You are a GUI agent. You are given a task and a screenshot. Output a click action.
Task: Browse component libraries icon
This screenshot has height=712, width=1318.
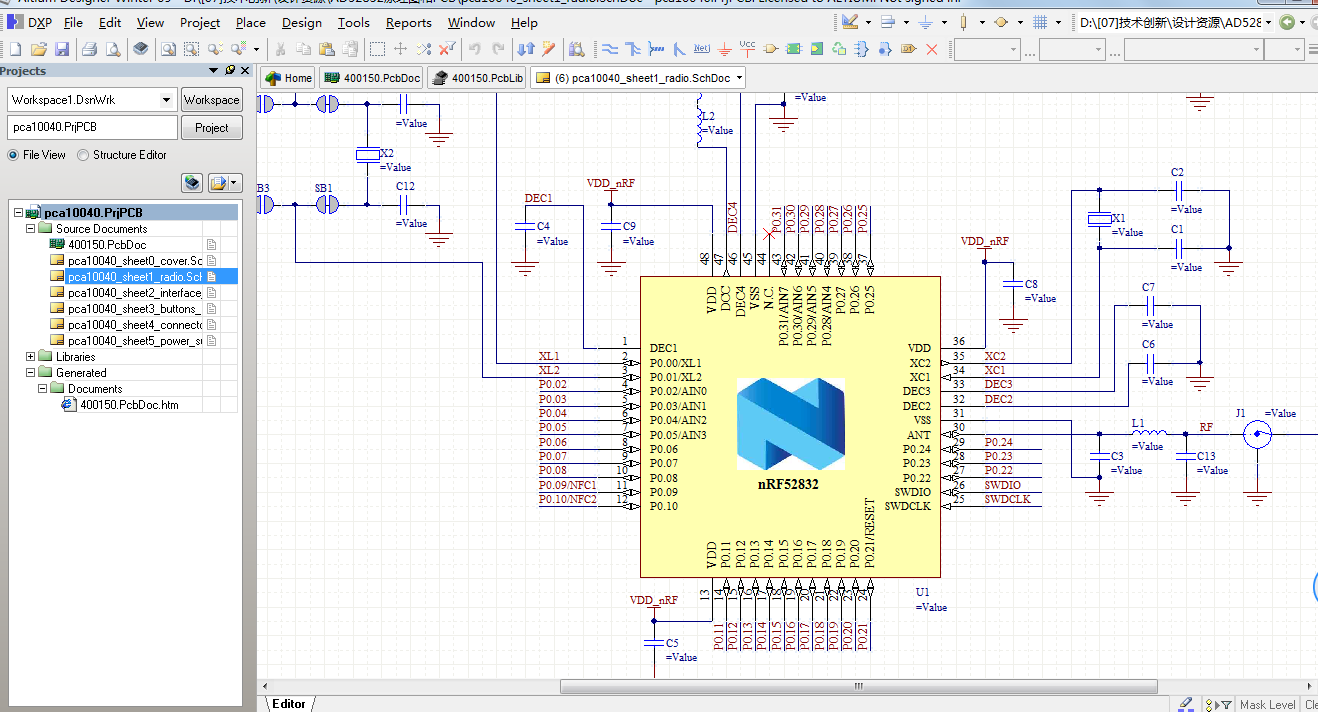[576, 49]
